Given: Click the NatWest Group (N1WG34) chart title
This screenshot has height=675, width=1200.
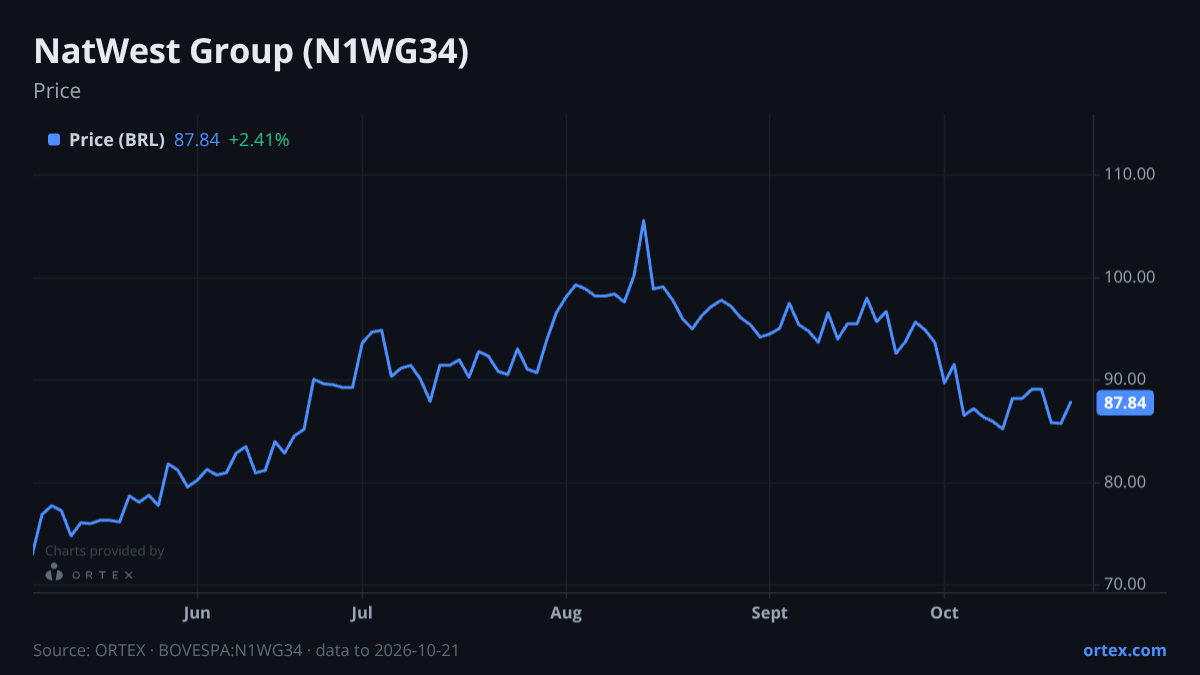Looking at the screenshot, I should (x=251, y=52).
